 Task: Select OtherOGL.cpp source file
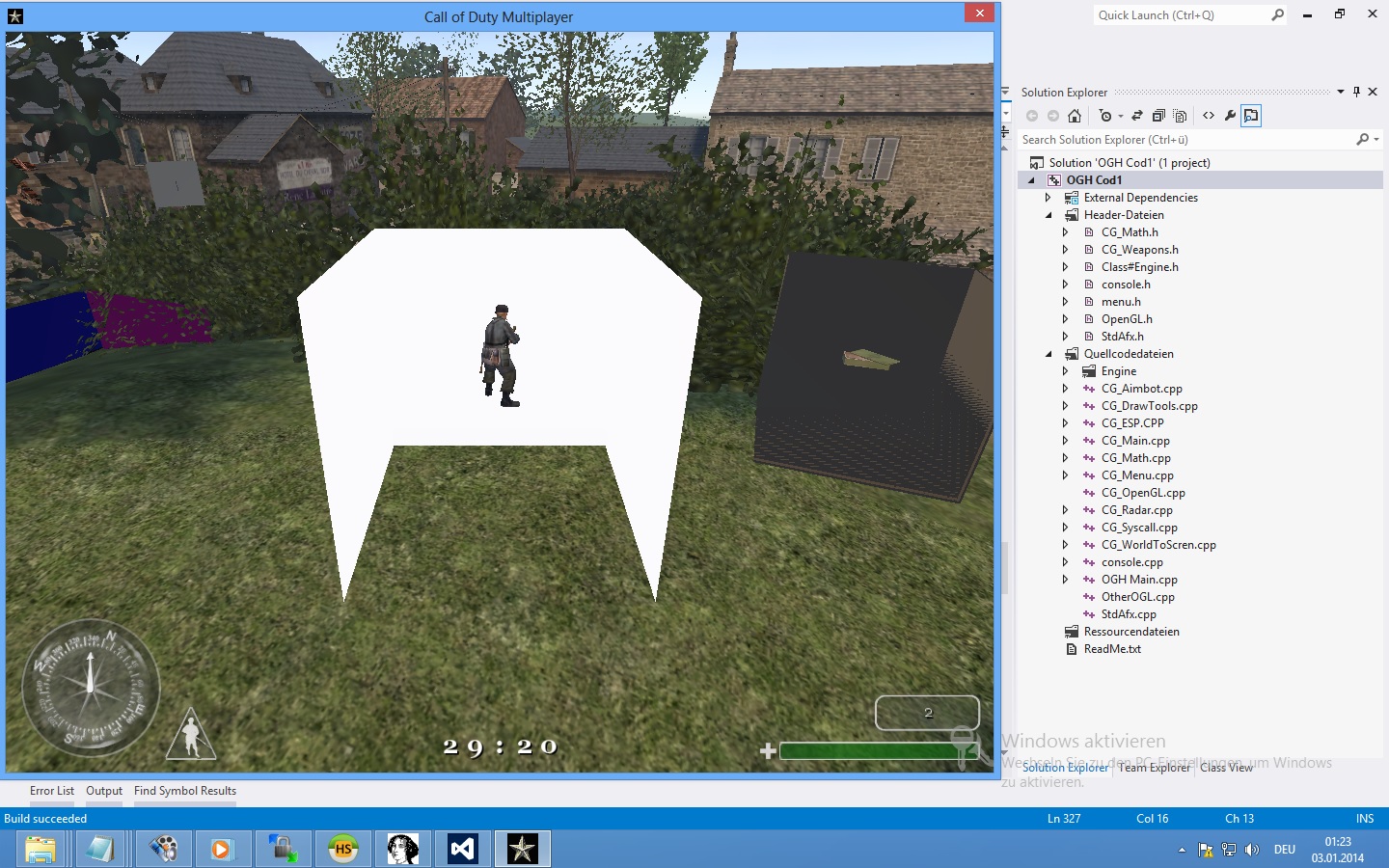[1138, 597]
